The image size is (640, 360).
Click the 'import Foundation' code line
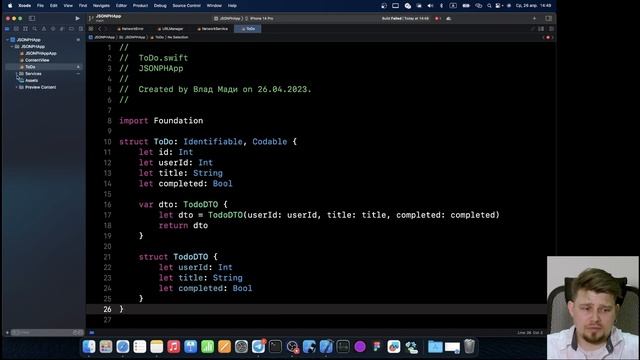[x=161, y=121]
